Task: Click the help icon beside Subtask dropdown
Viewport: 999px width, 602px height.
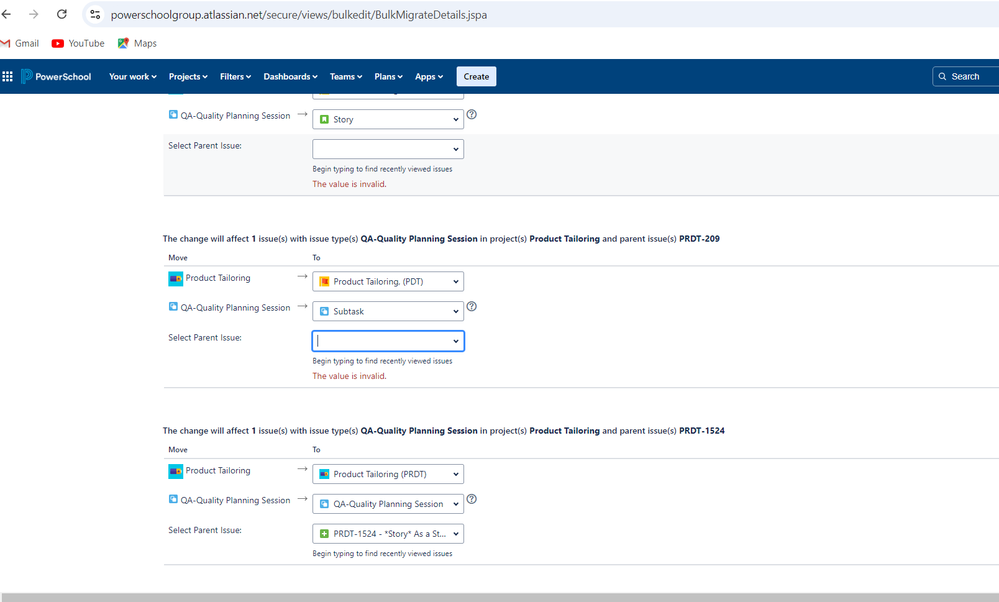Action: tap(471, 306)
